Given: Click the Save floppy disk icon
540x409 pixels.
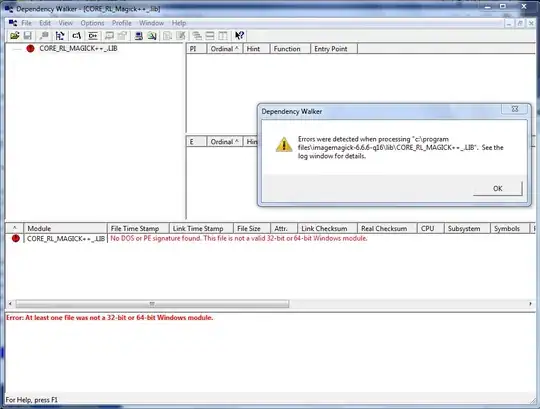Looking at the screenshot, I should 28,35.
